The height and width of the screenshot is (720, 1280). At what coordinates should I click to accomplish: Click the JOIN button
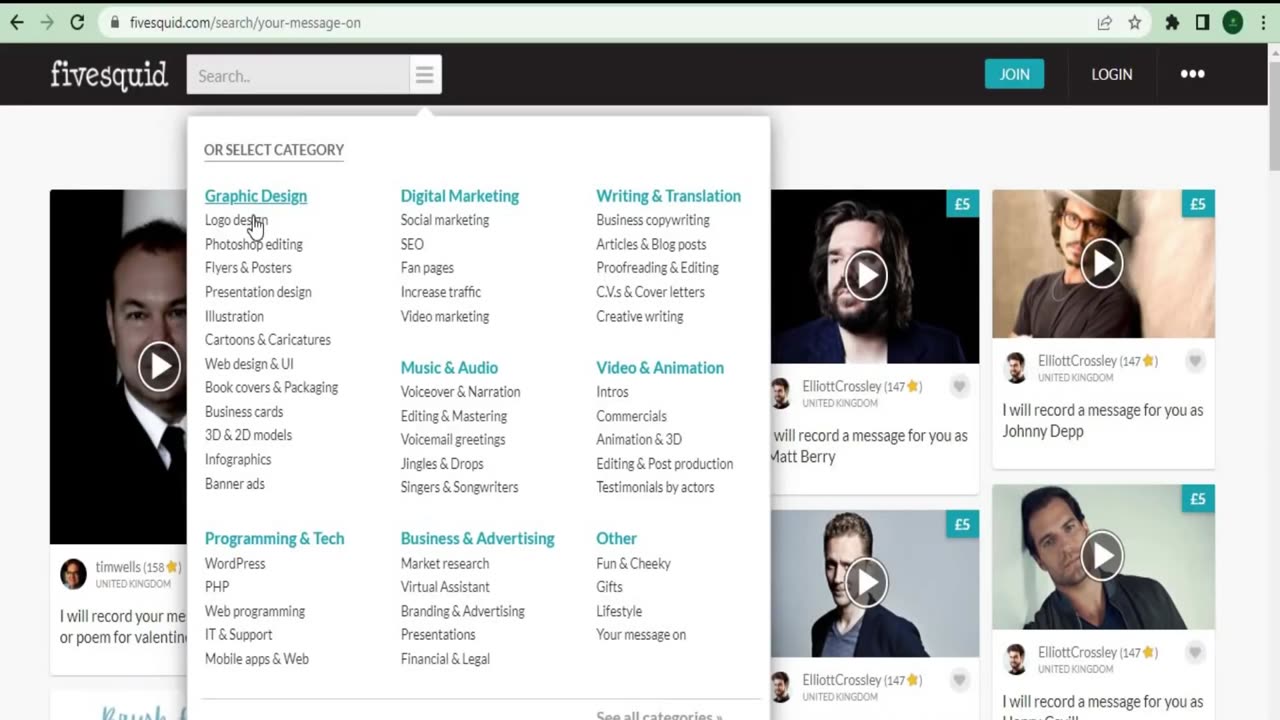pos(1014,74)
